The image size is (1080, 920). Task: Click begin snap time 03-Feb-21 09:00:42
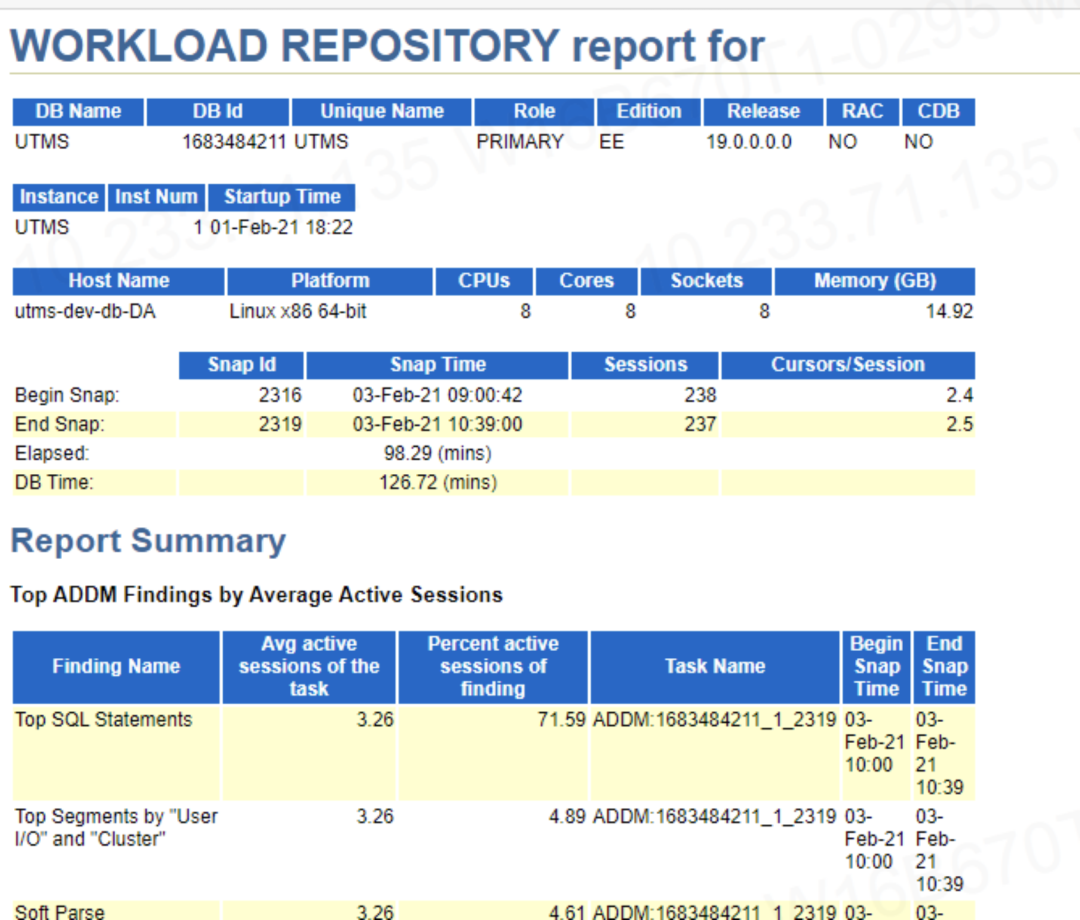437,395
